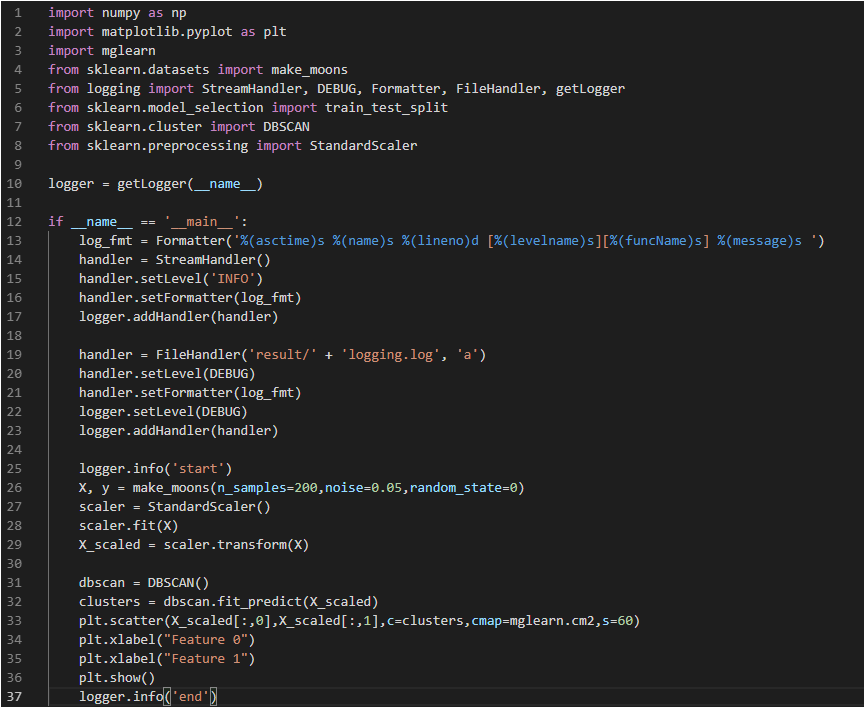Click 'scaler.fit(X)' on line 28
Viewport: 865px width, 708px height.
[x=129, y=526]
